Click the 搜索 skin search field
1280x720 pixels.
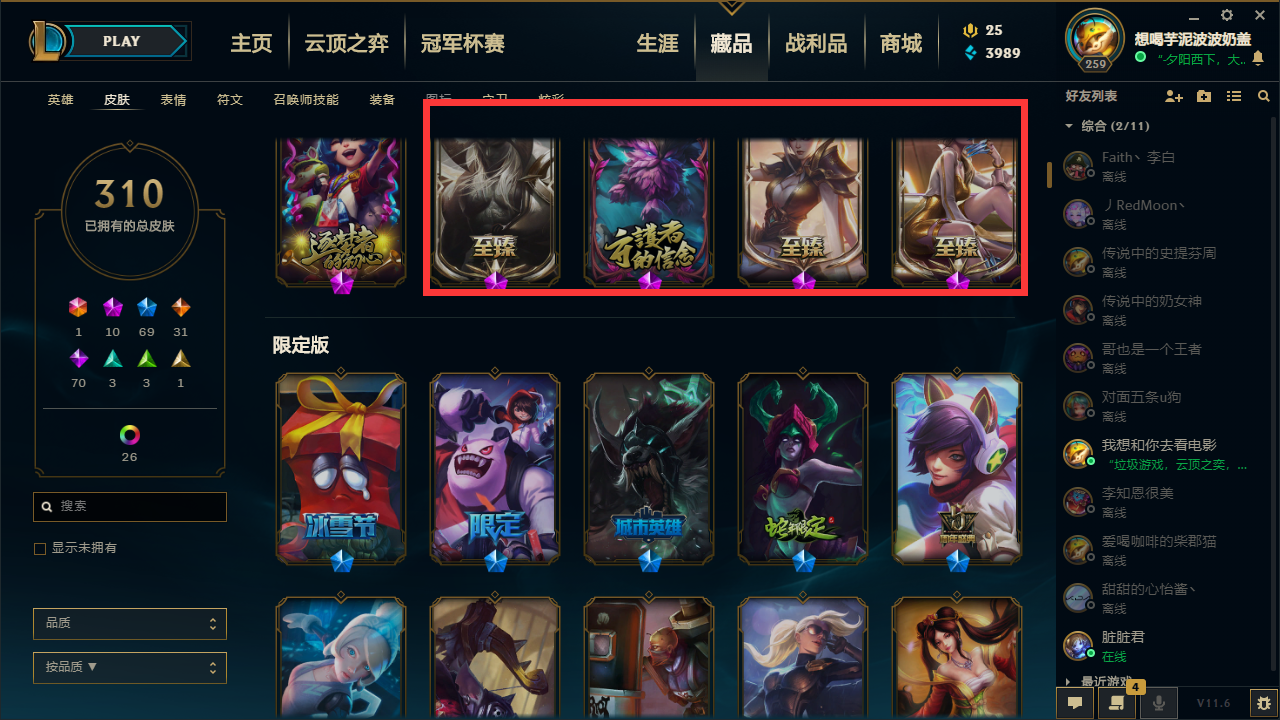pos(130,507)
